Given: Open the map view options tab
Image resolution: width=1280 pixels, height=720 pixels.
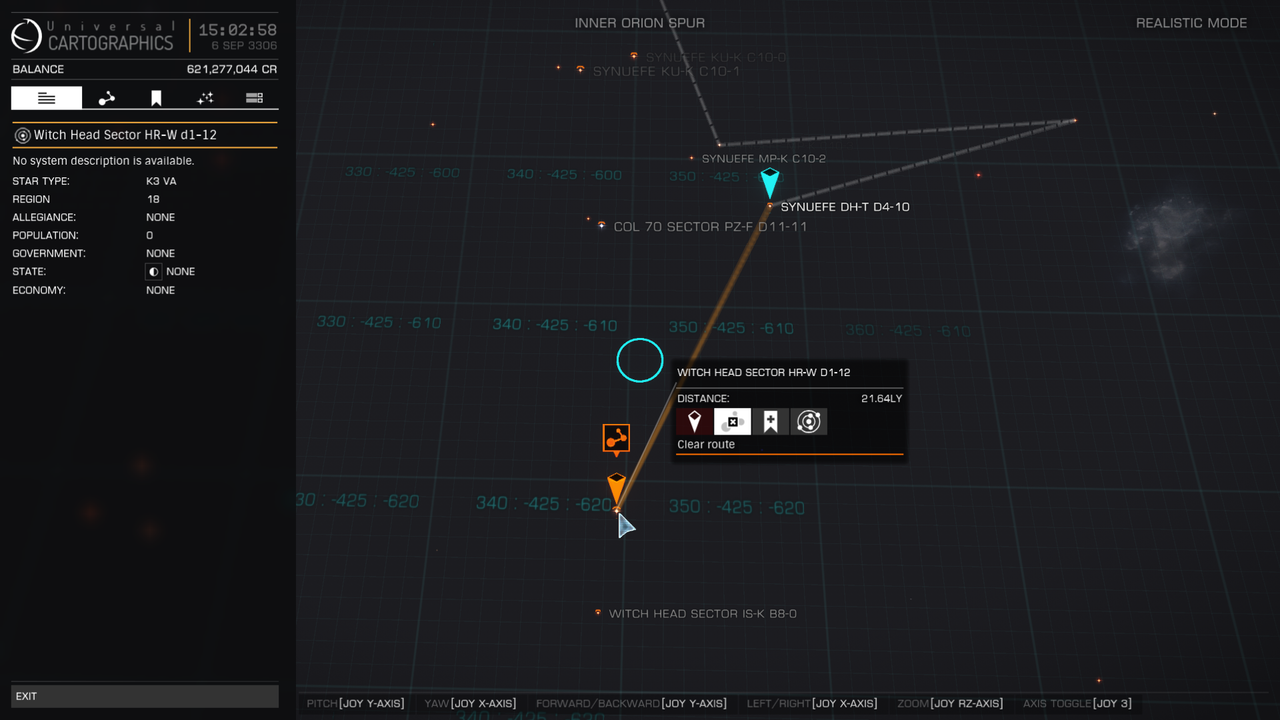Looking at the screenshot, I should 254,97.
